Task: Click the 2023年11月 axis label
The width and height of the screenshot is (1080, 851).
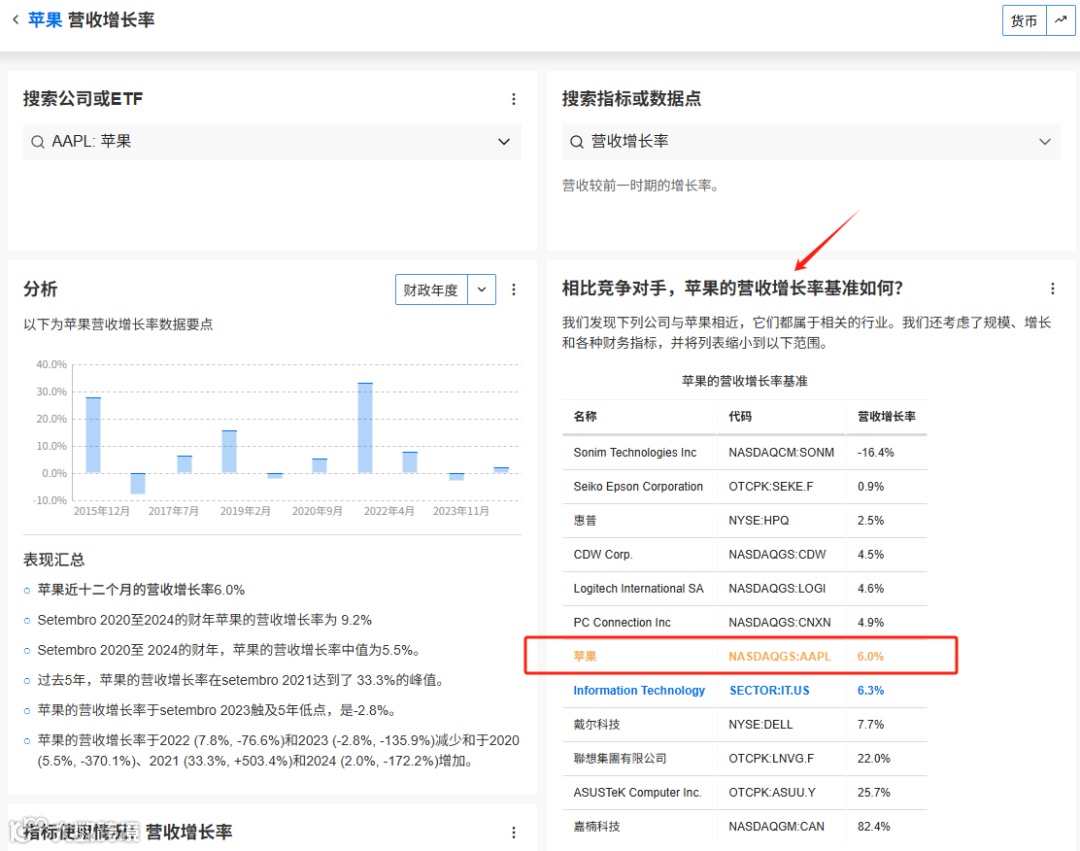Action: pyautogui.click(x=461, y=511)
